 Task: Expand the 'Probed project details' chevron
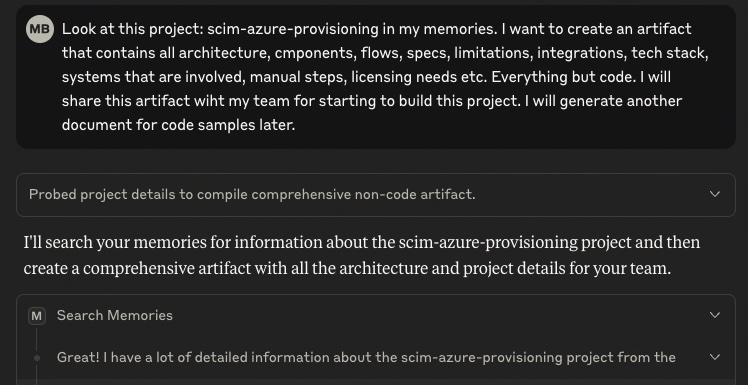(714, 194)
